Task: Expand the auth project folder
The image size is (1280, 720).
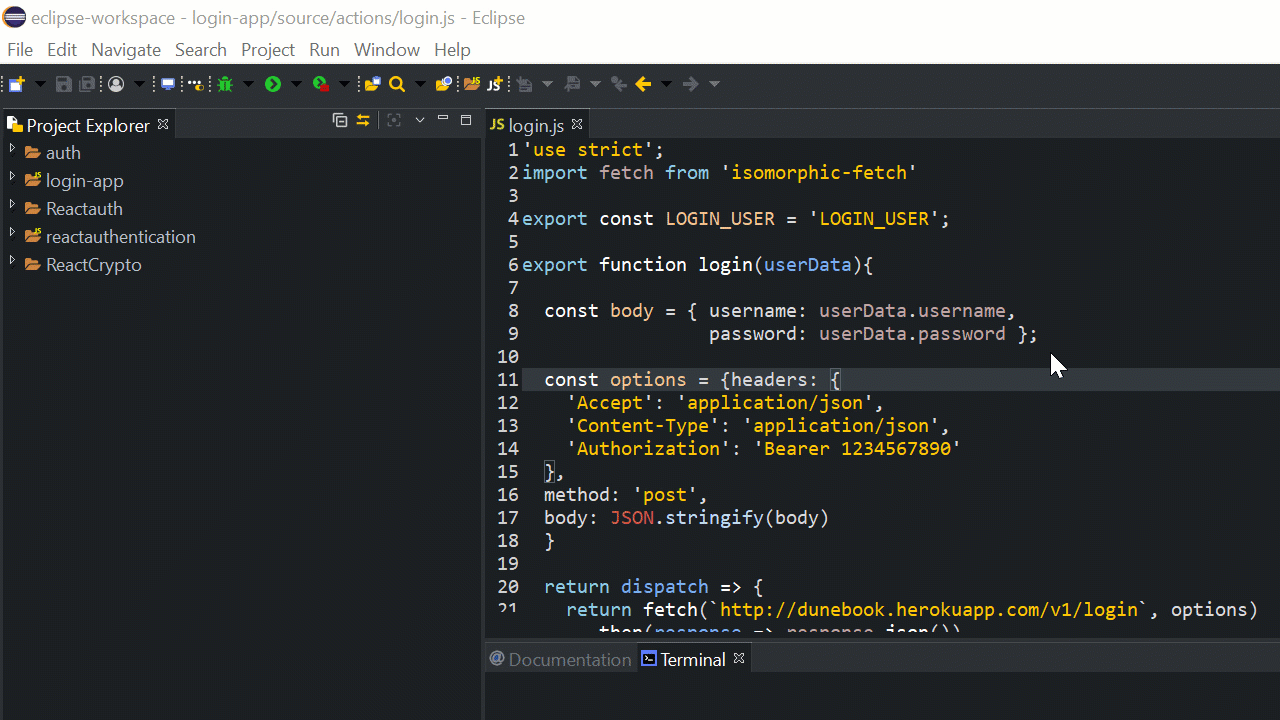Action: coord(12,150)
